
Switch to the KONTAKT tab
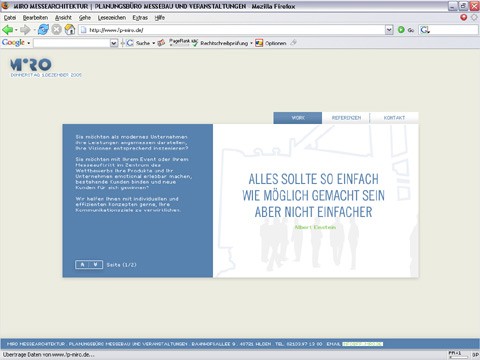coord(394,118)
